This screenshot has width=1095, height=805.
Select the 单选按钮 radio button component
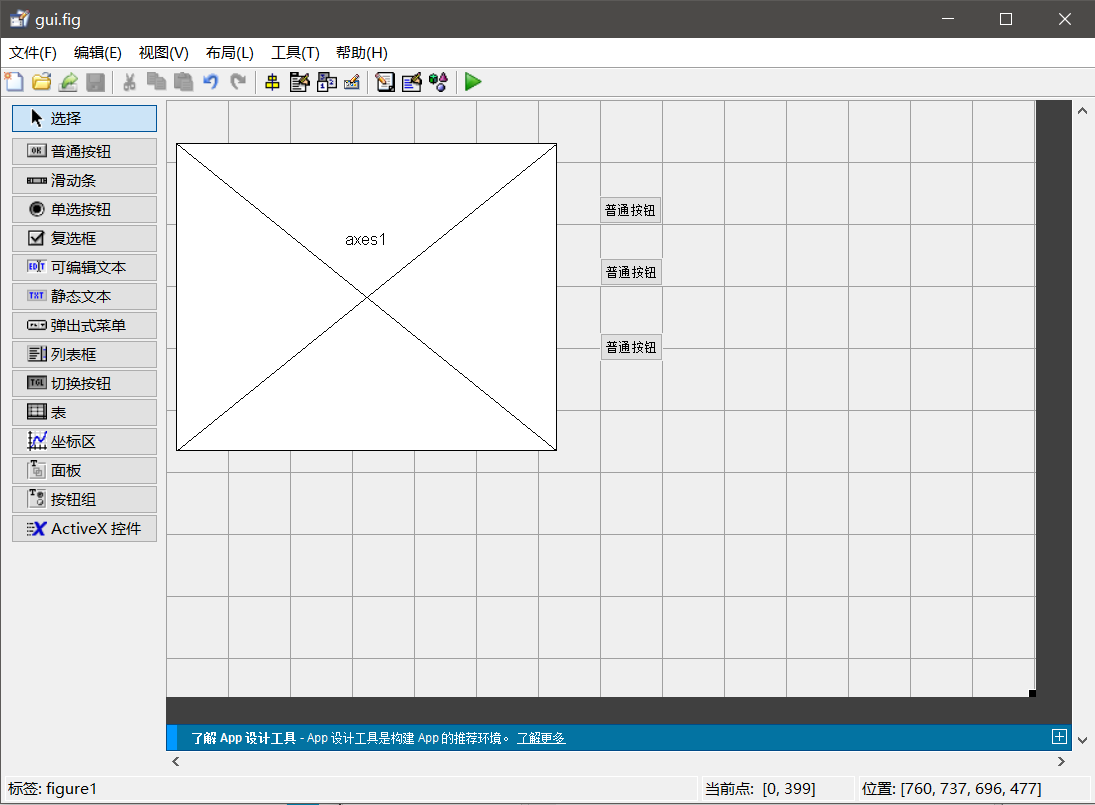coord(84,209)
